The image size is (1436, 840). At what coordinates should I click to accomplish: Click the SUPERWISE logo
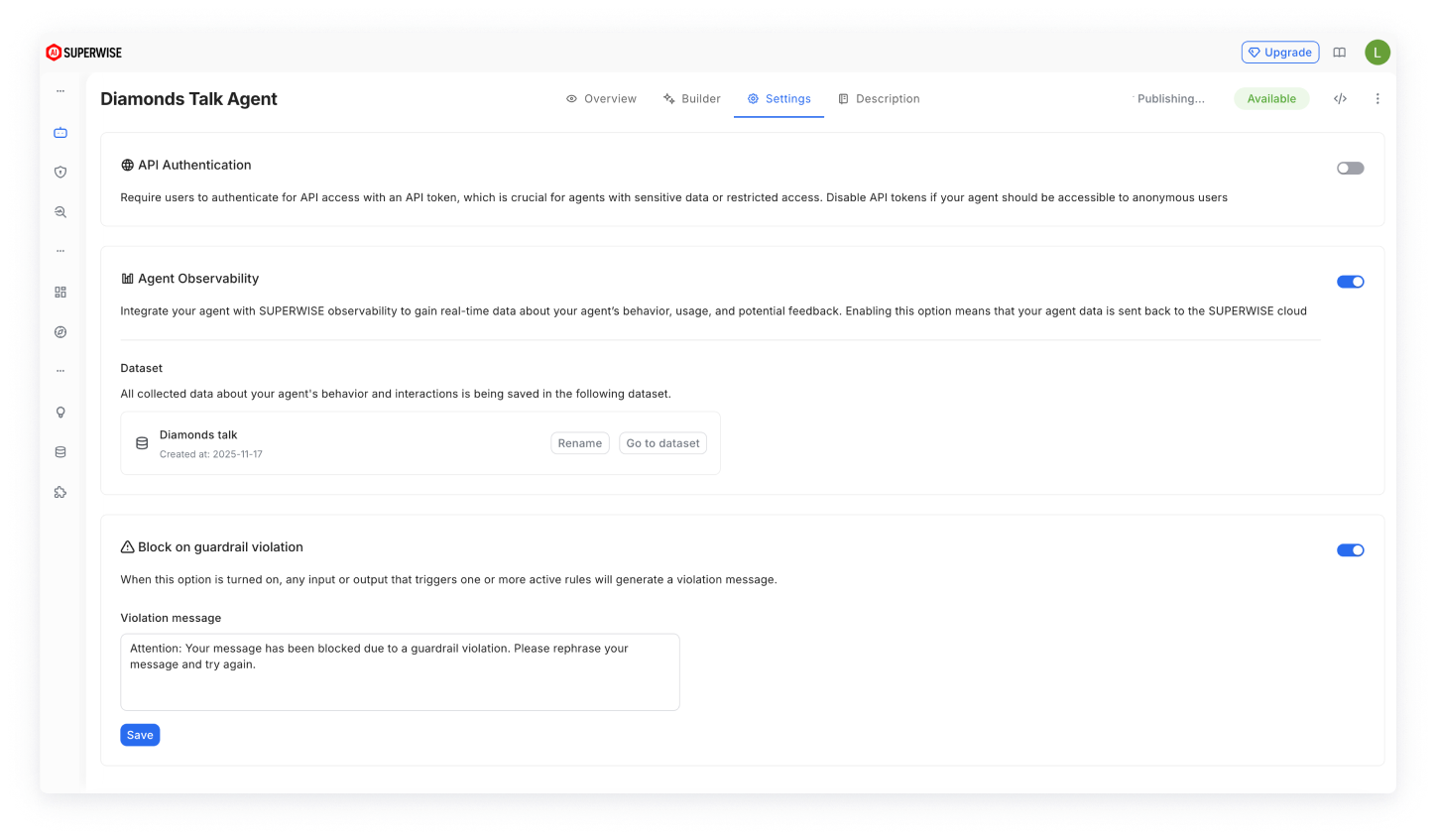[84, 53]
